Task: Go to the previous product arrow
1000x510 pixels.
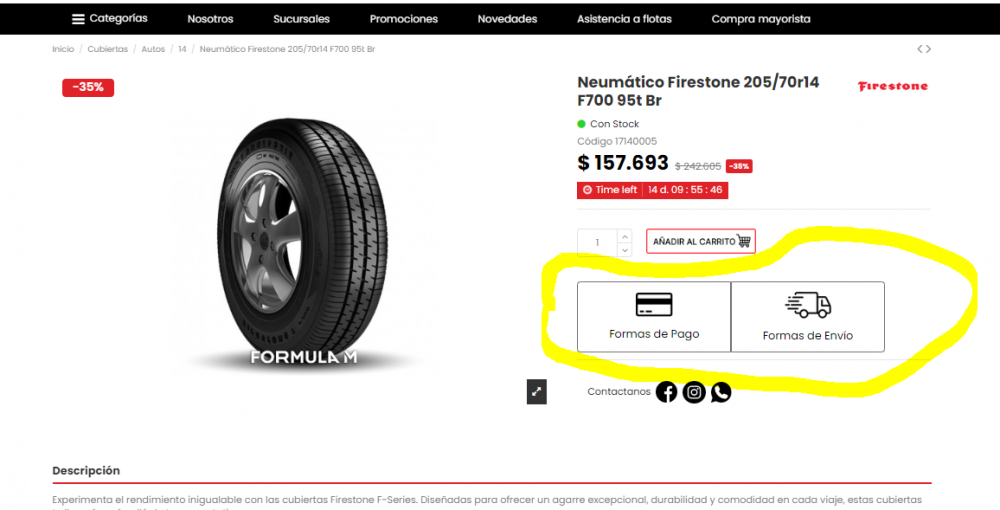Action: click(920, 49)
